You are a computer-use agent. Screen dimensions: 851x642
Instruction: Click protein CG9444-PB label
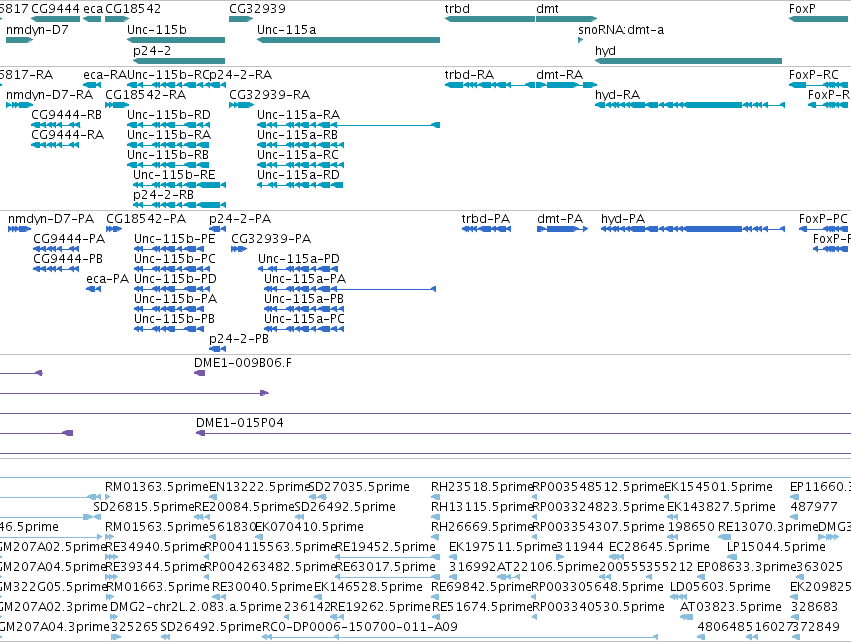[68, 259]
